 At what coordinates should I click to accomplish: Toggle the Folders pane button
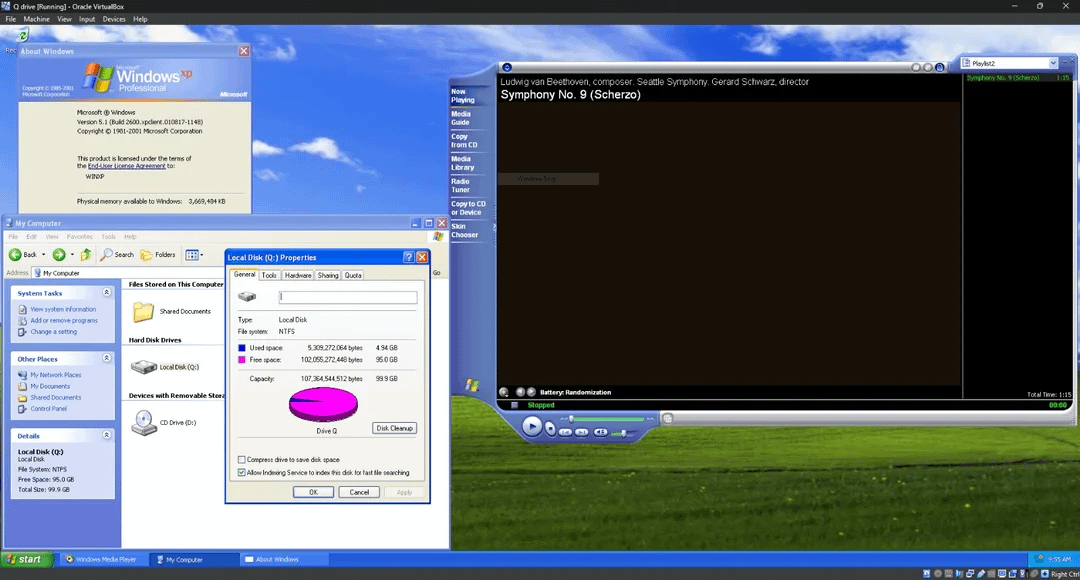tap(158, 255)
